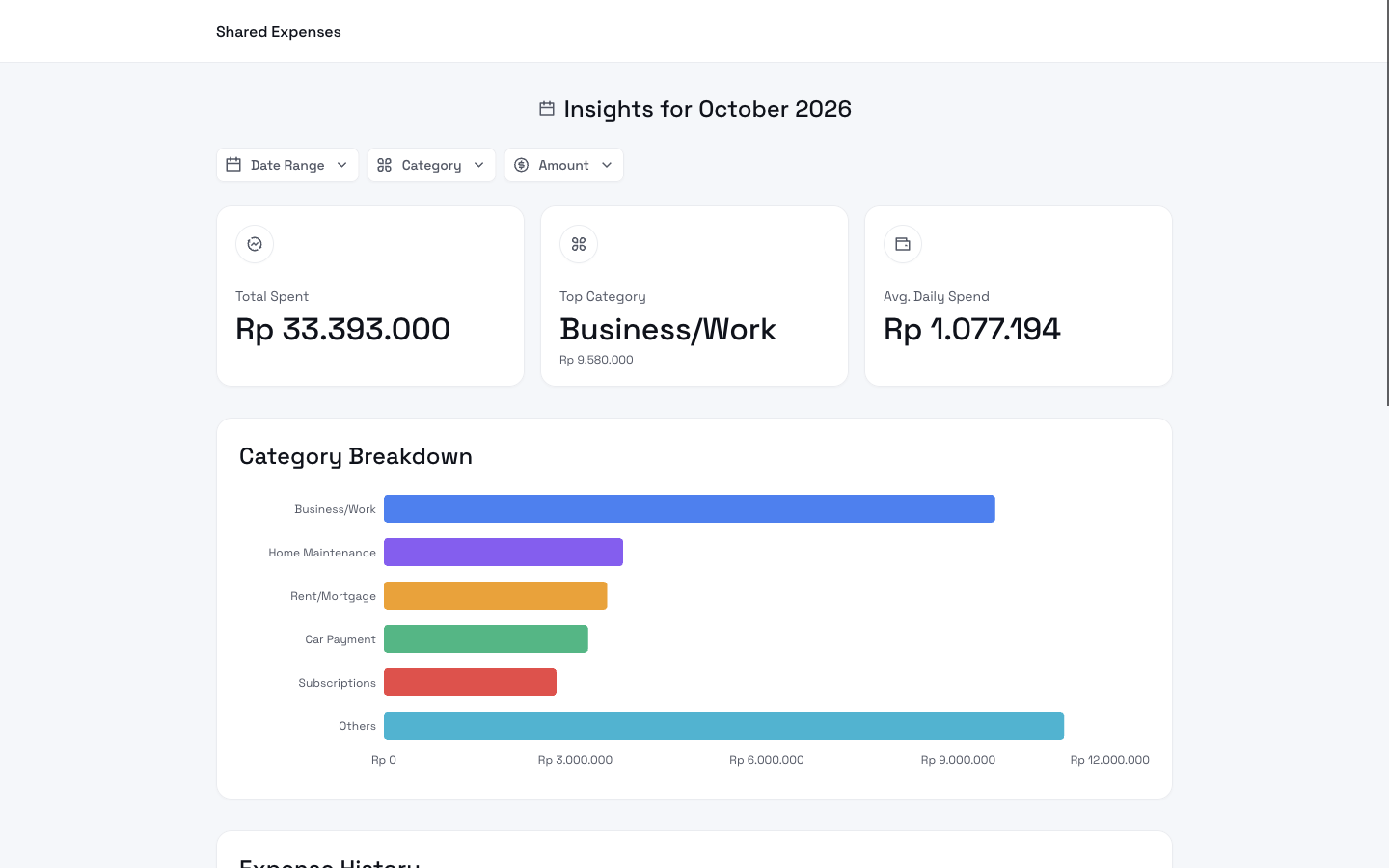This screenshot has width=1389, height=868.
Task: Click the Business/Work top category value
Action: click(x=667, y=330)
